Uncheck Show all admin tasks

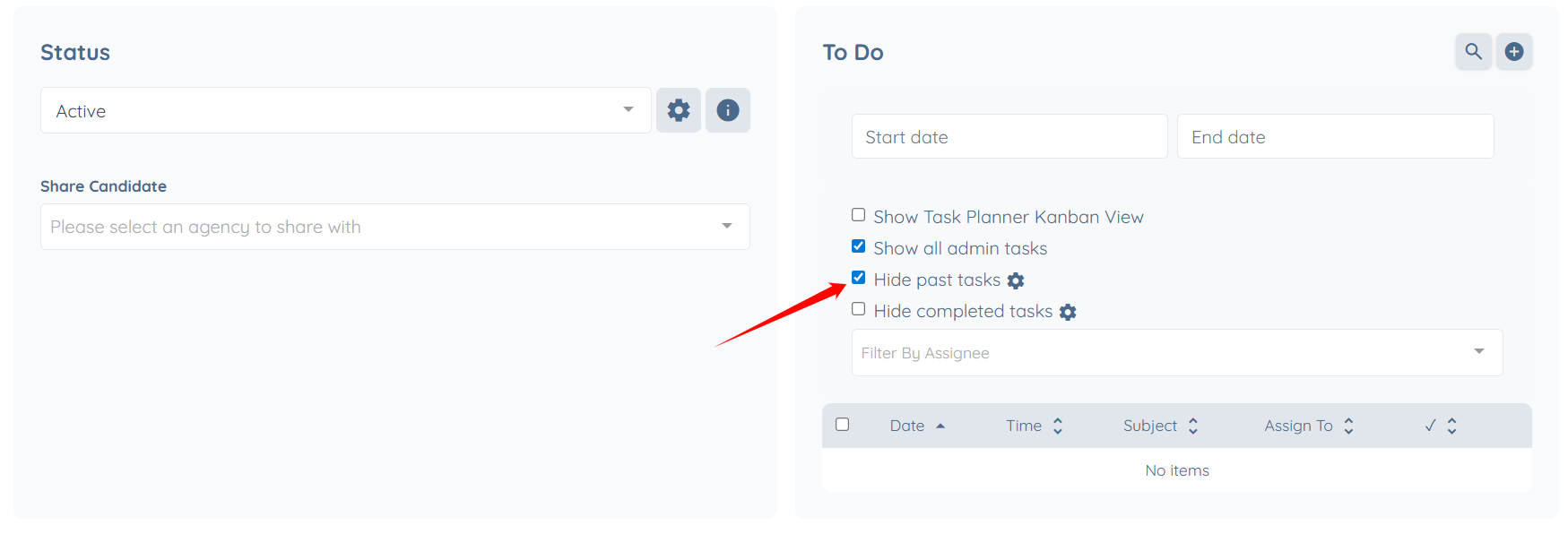point(858,246)
